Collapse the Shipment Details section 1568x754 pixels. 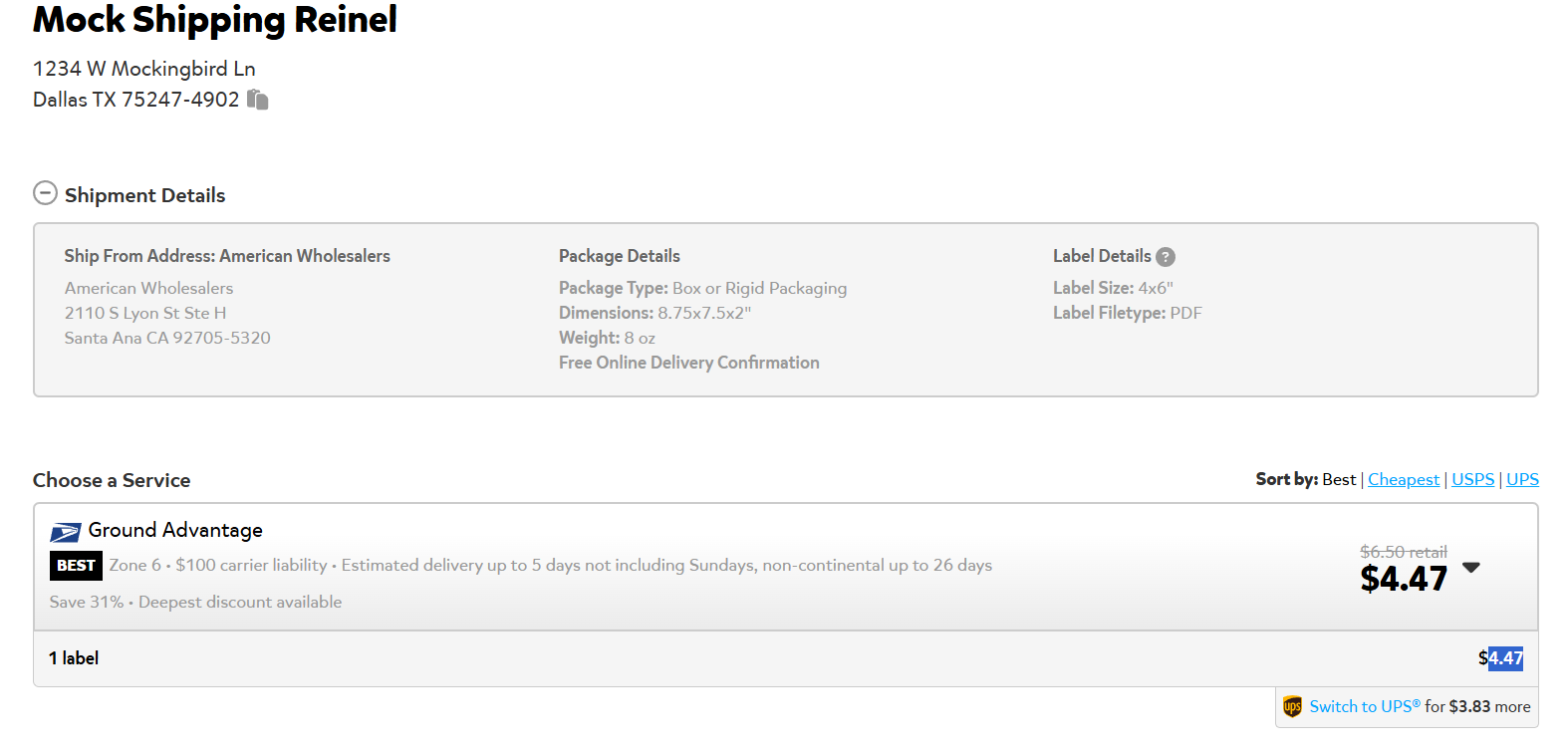tap(45, 193)
